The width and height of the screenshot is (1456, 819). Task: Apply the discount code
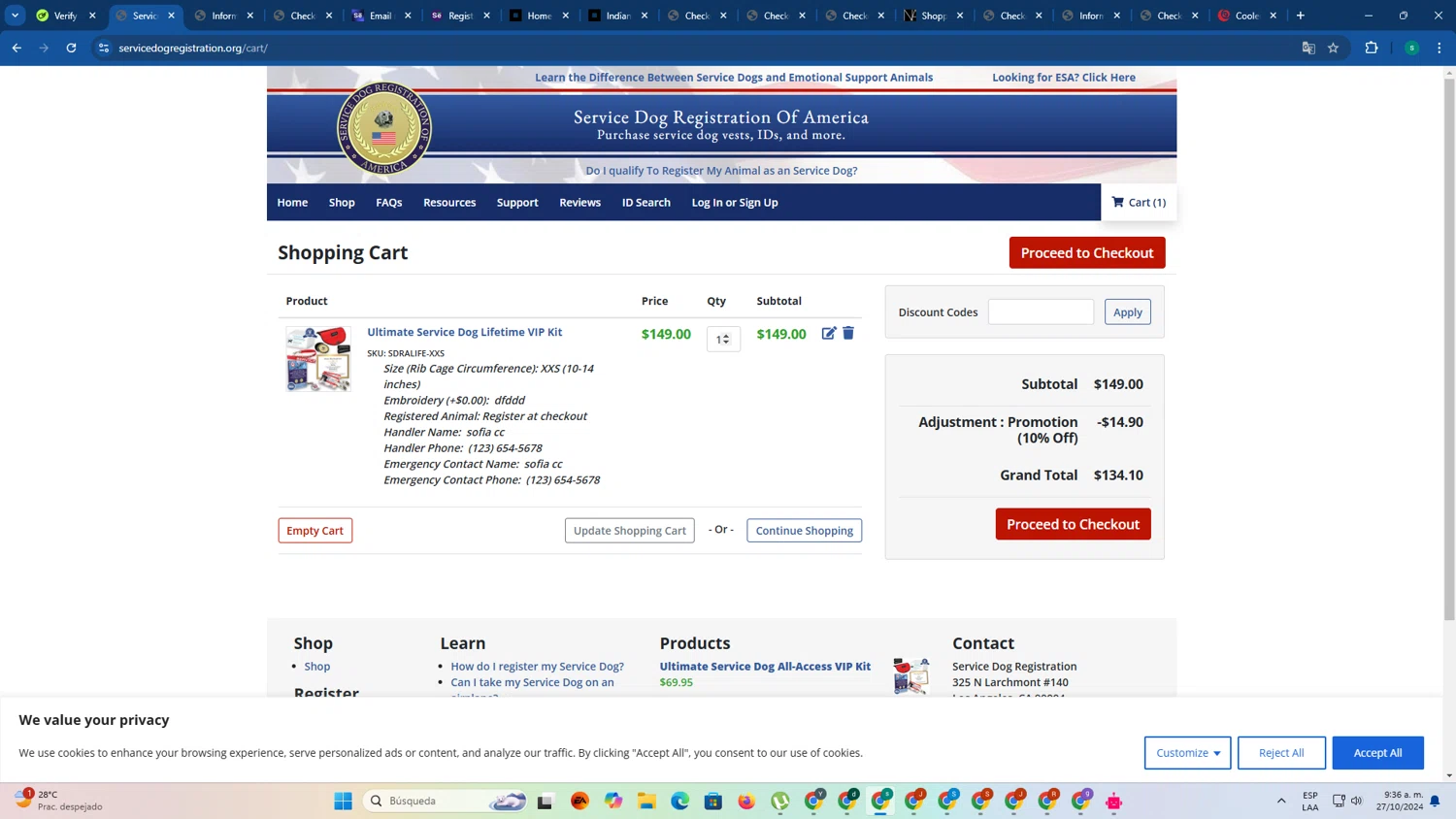pyautogui.click(x=1127, y=311)
